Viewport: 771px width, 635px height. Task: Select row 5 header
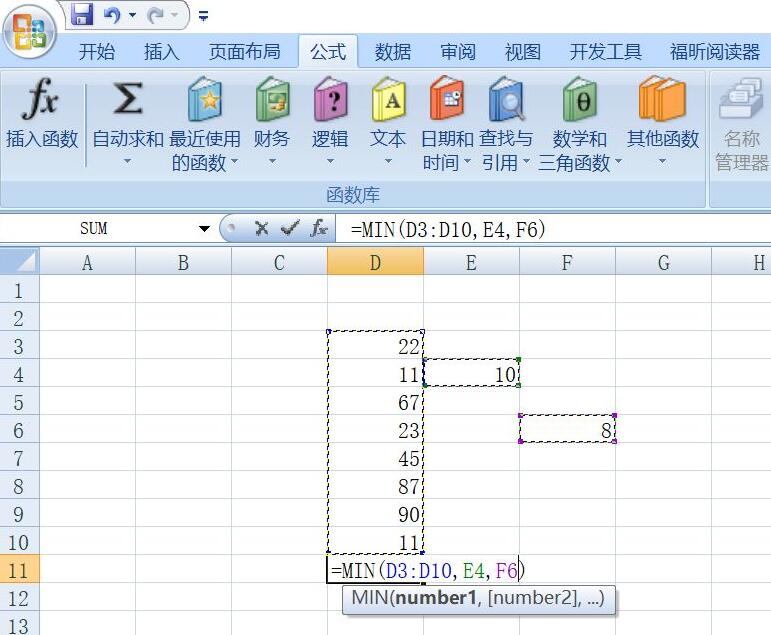pos(19,402)
